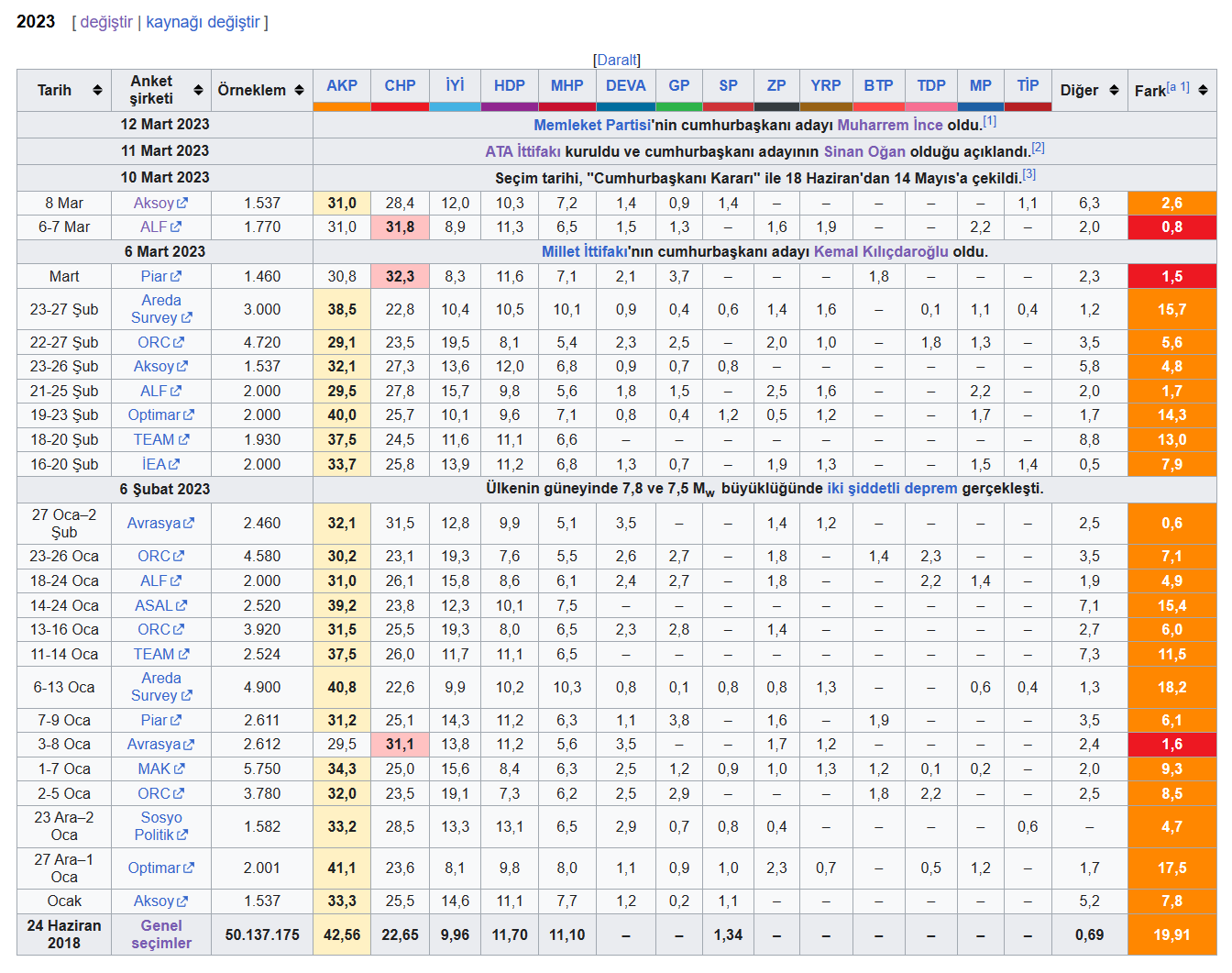
Task: Select Örneklem value 5.750
Action: click(262, 768)
